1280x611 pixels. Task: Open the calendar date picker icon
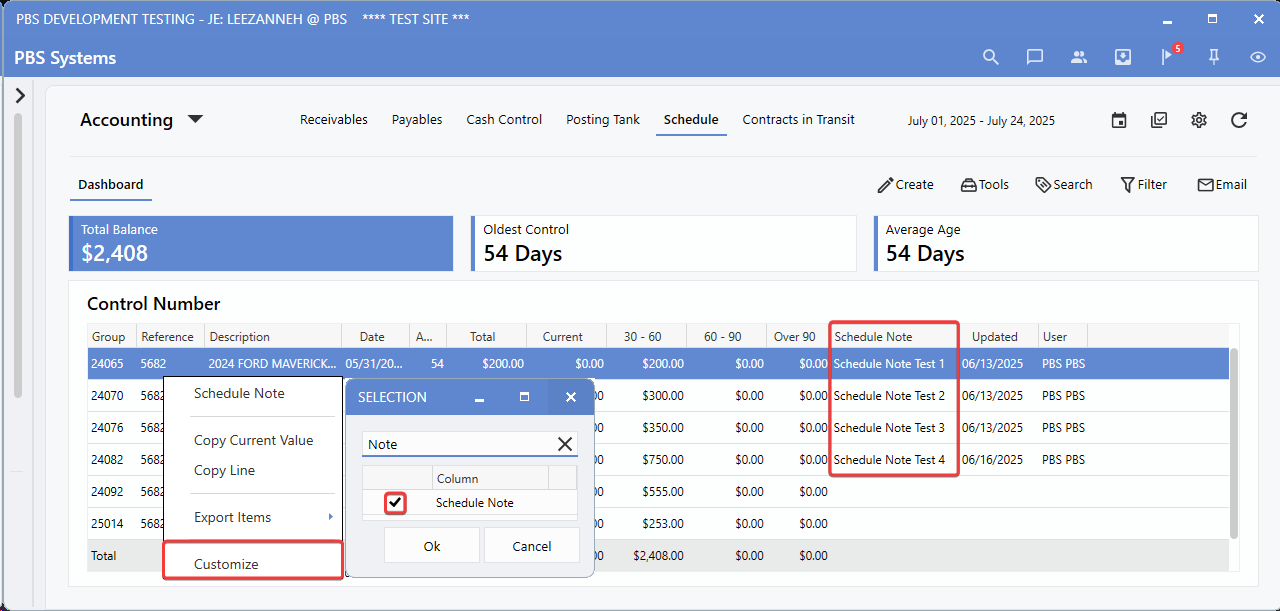[1119, 120]
